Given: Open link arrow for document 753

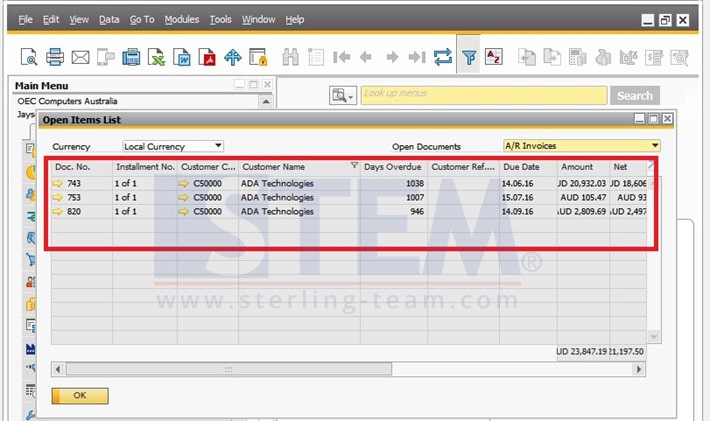Looking at the screenshot, I should (x=58, y=197).
